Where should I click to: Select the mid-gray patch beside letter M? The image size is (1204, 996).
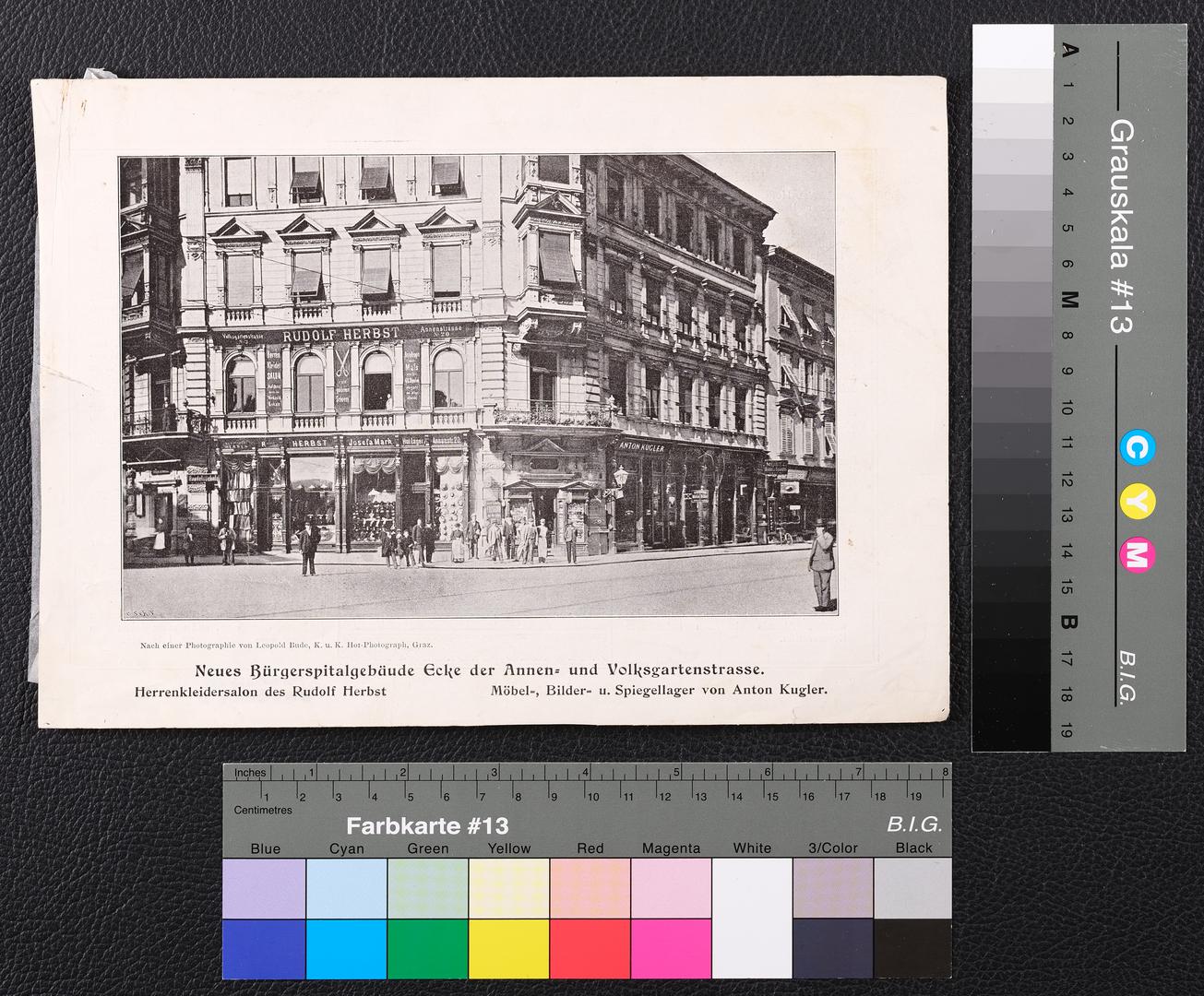coord(1012,300)
